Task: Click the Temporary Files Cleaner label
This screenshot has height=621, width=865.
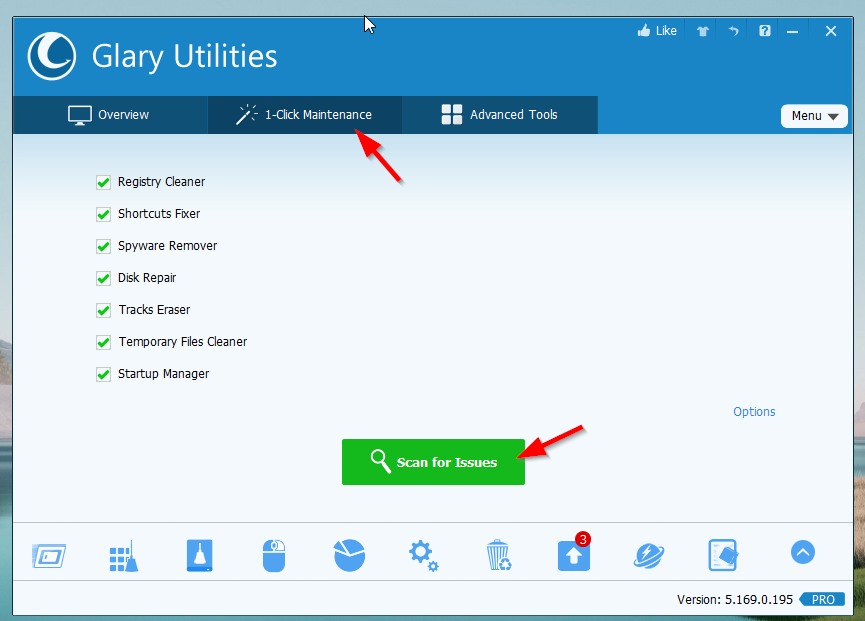Action: pos(183,342)
